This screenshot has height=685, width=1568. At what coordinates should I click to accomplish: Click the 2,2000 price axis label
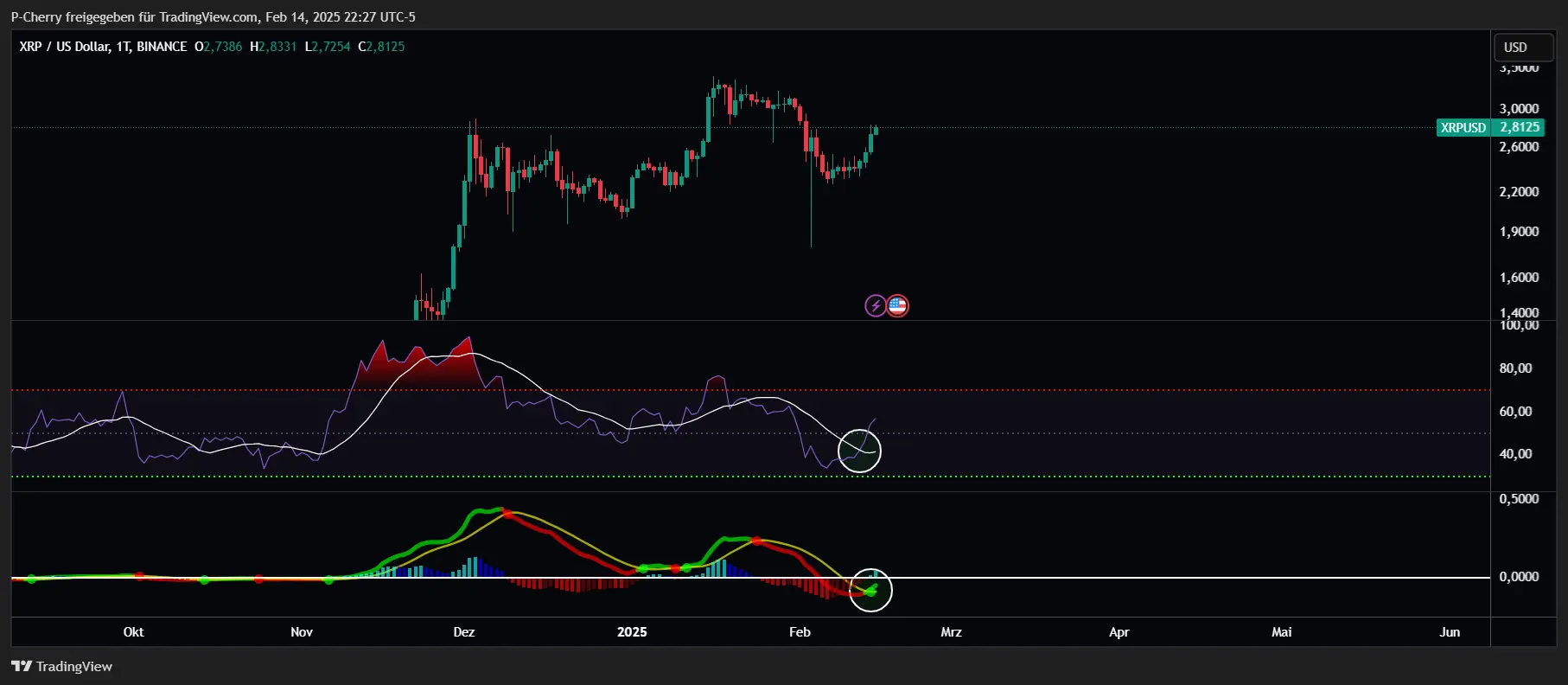[x=1519, y=192]
